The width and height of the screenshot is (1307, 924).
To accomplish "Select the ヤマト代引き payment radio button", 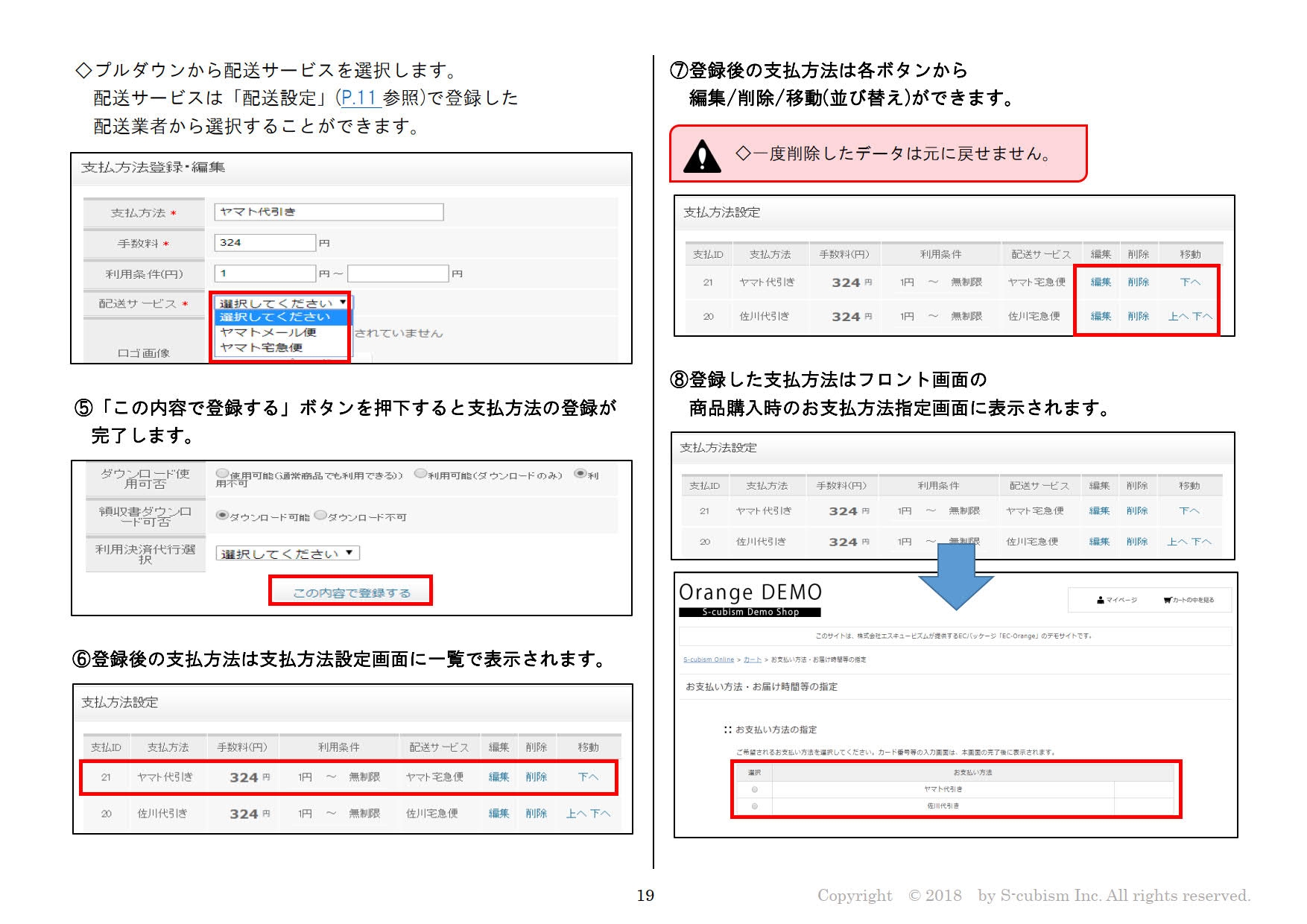I will 755,789.
